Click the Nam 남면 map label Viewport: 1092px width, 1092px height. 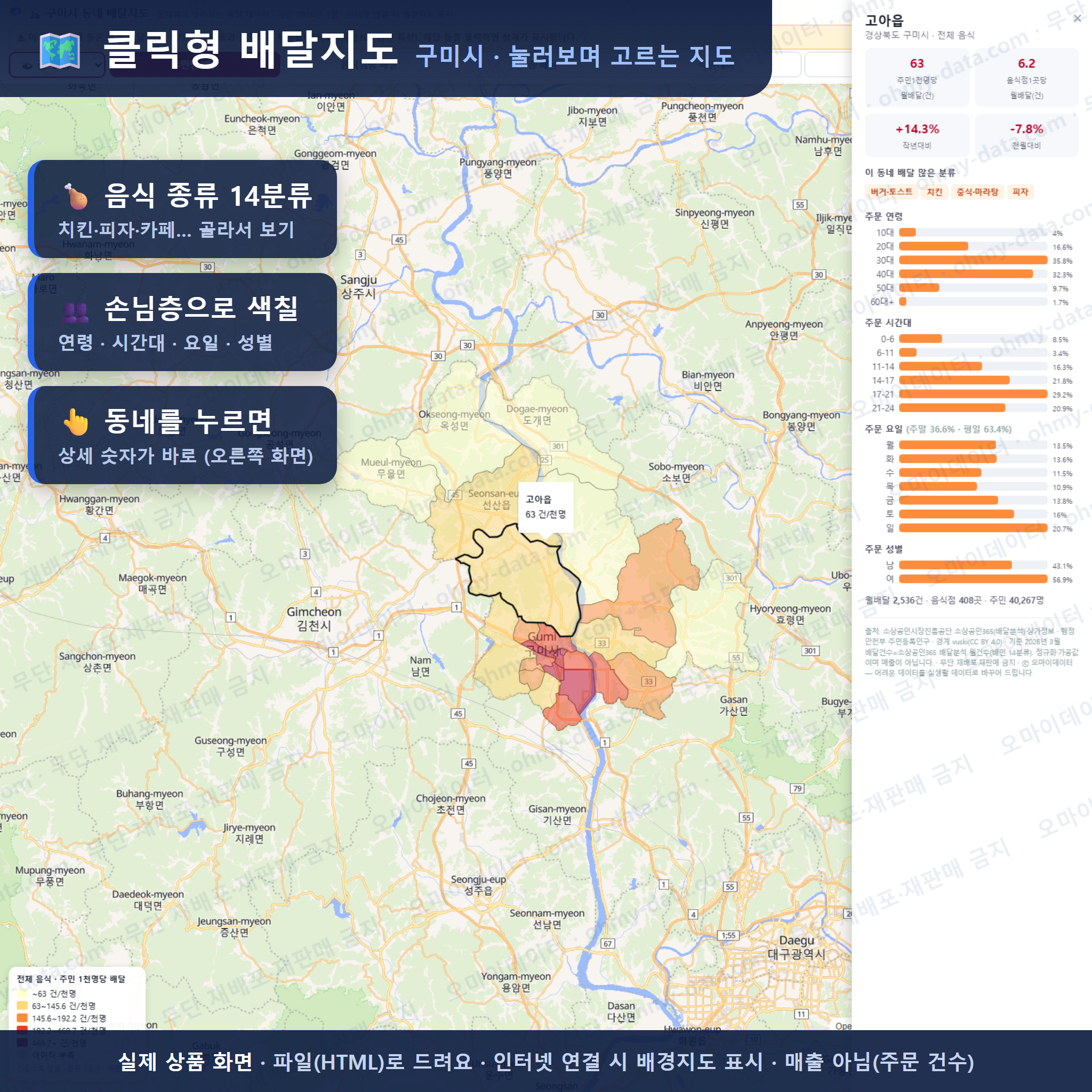(420, 666)
